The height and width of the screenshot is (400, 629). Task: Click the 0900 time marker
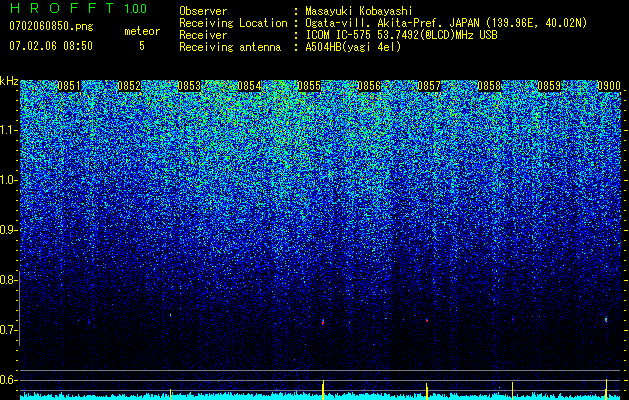pyautogui.click(x=609, y=86)
